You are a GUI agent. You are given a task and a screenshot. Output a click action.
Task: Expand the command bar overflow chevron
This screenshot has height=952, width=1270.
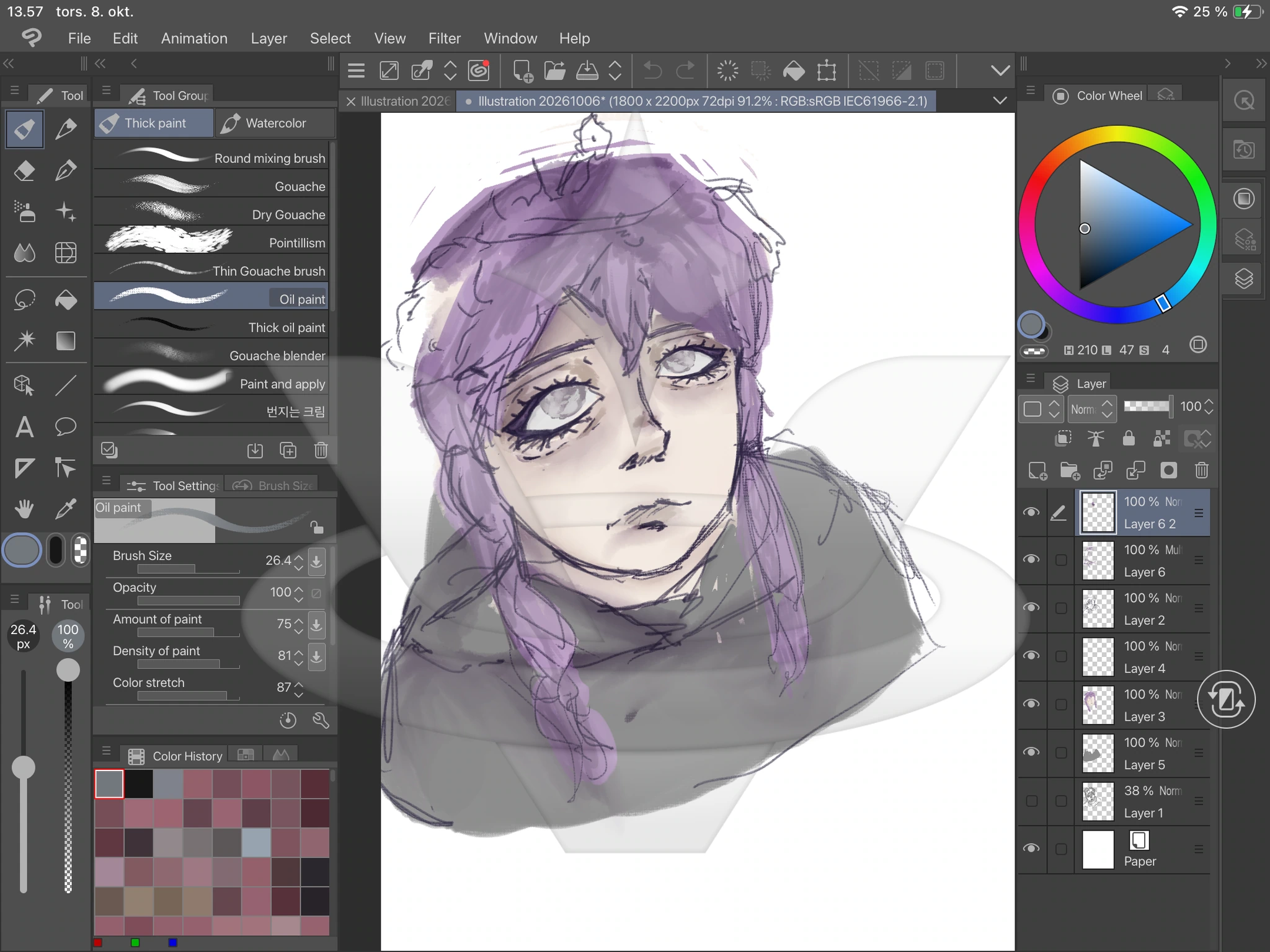tap(1000, 71)
